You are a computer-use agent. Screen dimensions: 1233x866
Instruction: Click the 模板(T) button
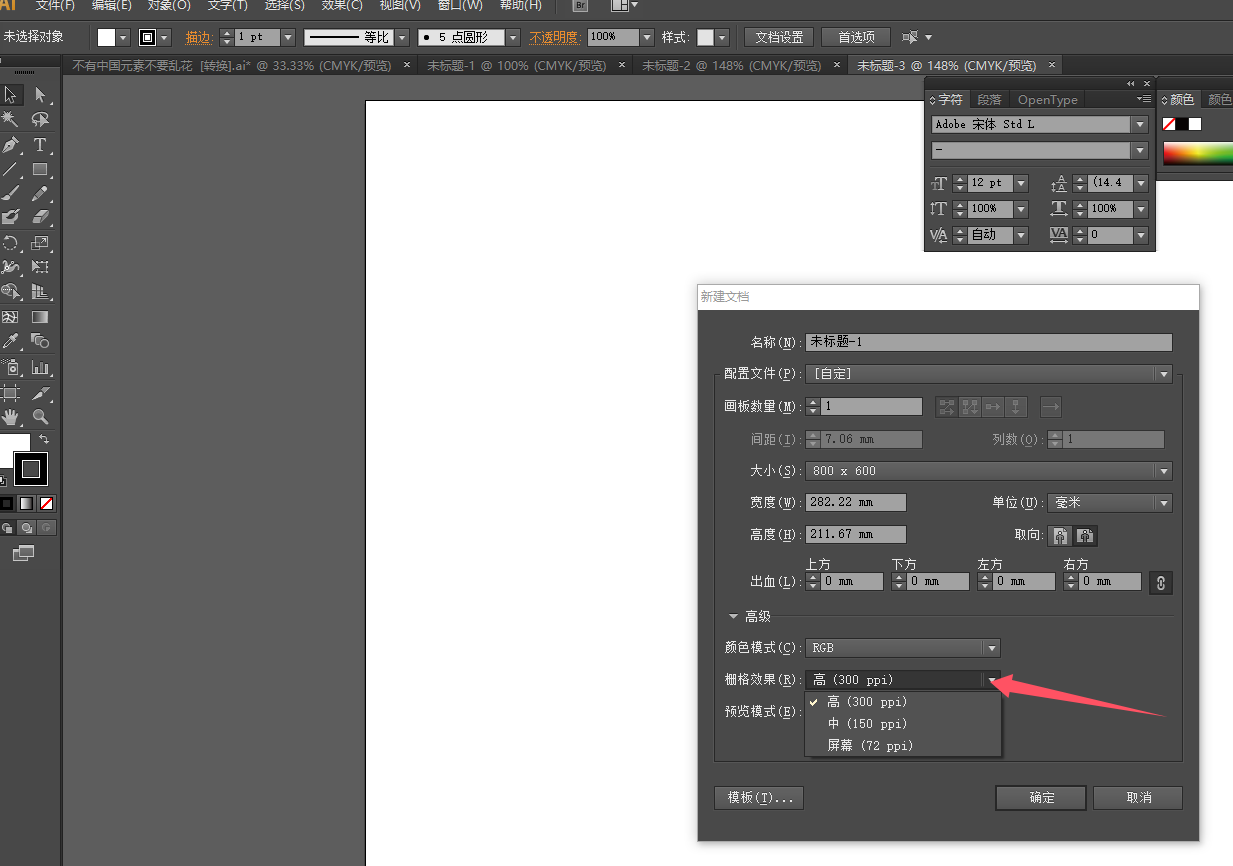click(x=758, y=798)
